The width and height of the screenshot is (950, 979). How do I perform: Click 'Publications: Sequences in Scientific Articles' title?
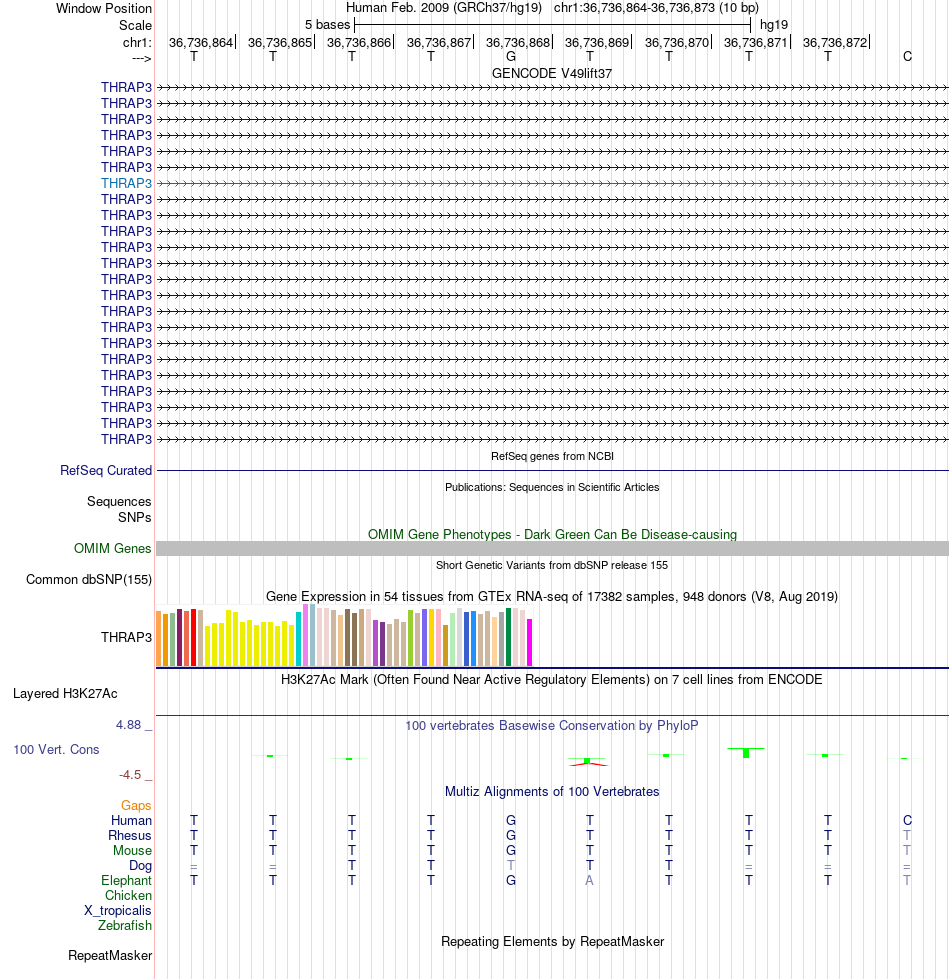click(x=552, y=487)
